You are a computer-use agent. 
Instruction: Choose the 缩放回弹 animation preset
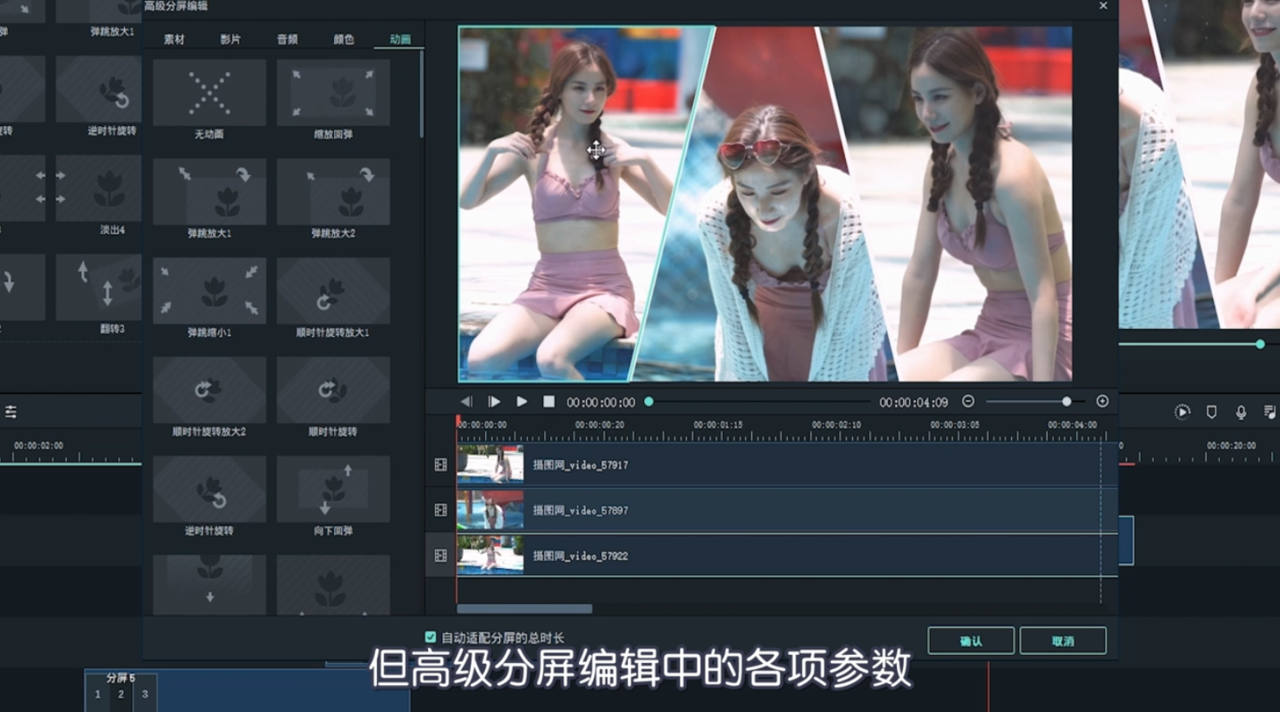point(333,92)
